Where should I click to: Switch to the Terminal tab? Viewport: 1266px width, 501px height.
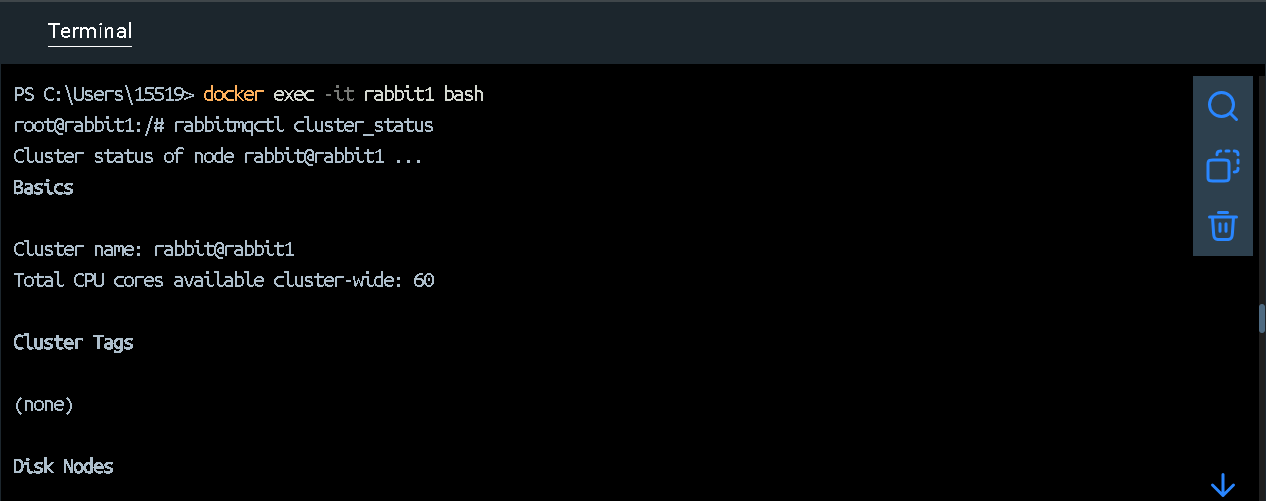tap(90, 32)
